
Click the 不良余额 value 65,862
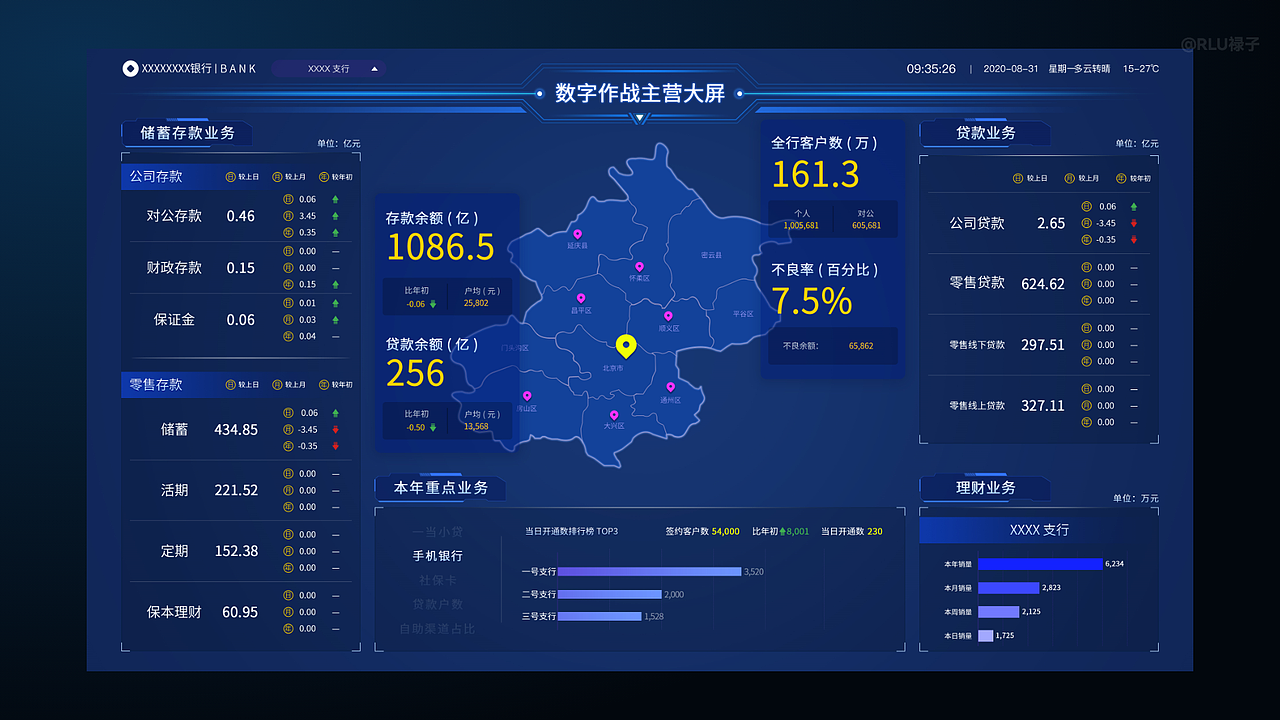point(861,346)
